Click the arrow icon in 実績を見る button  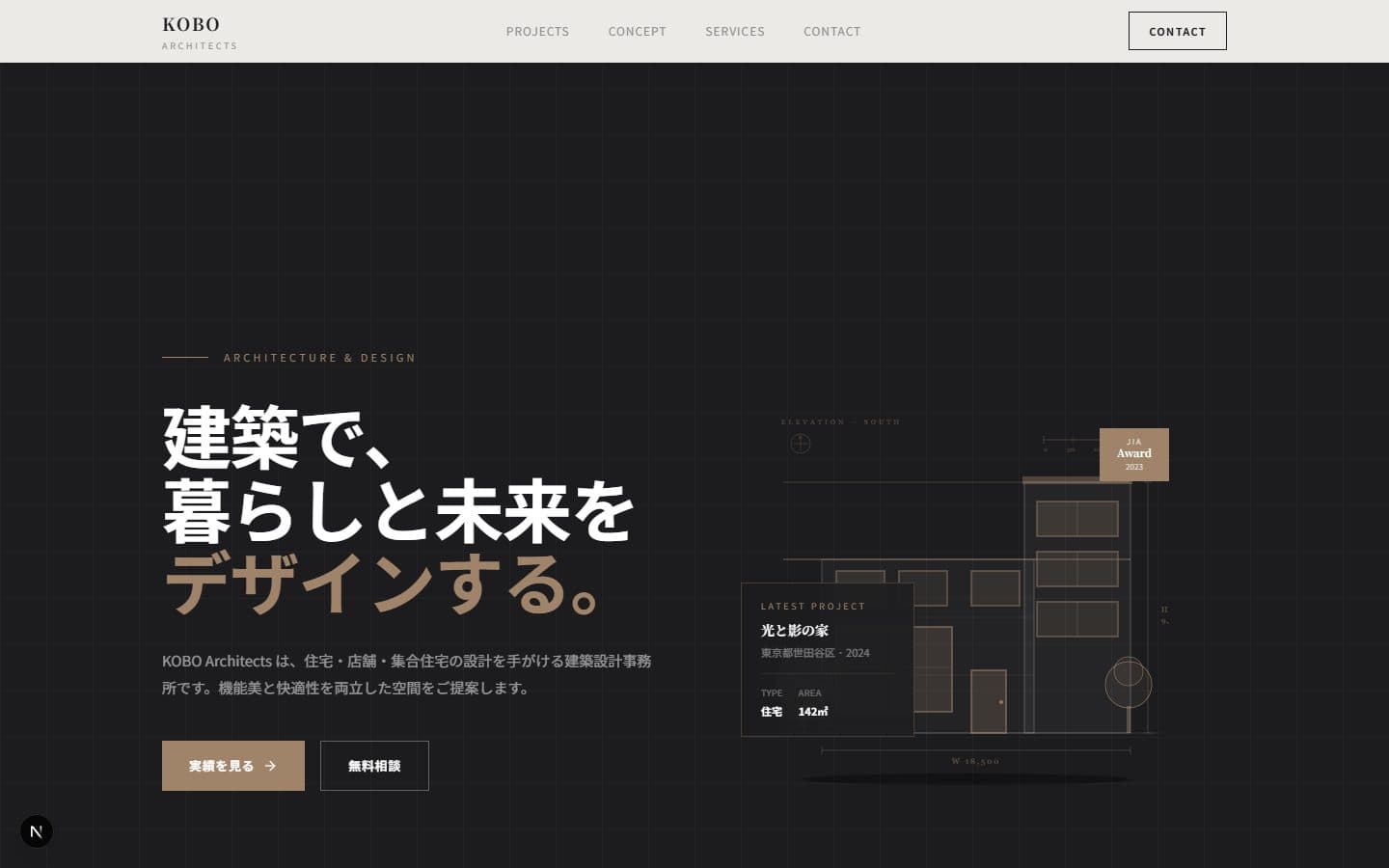coord(270,766)
